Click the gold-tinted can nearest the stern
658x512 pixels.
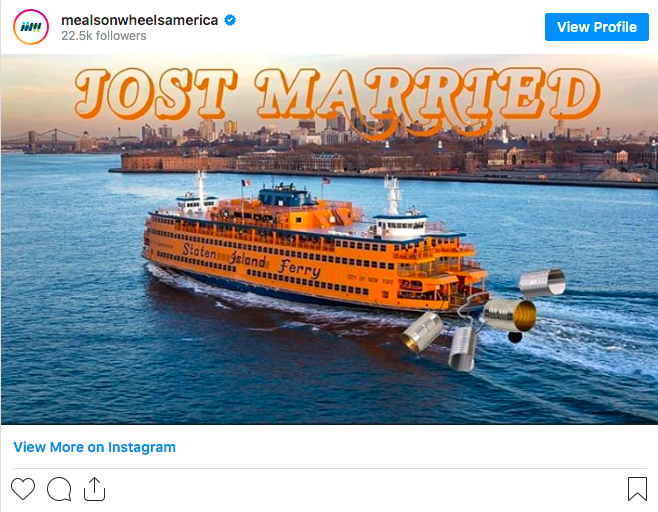[511, 314]
